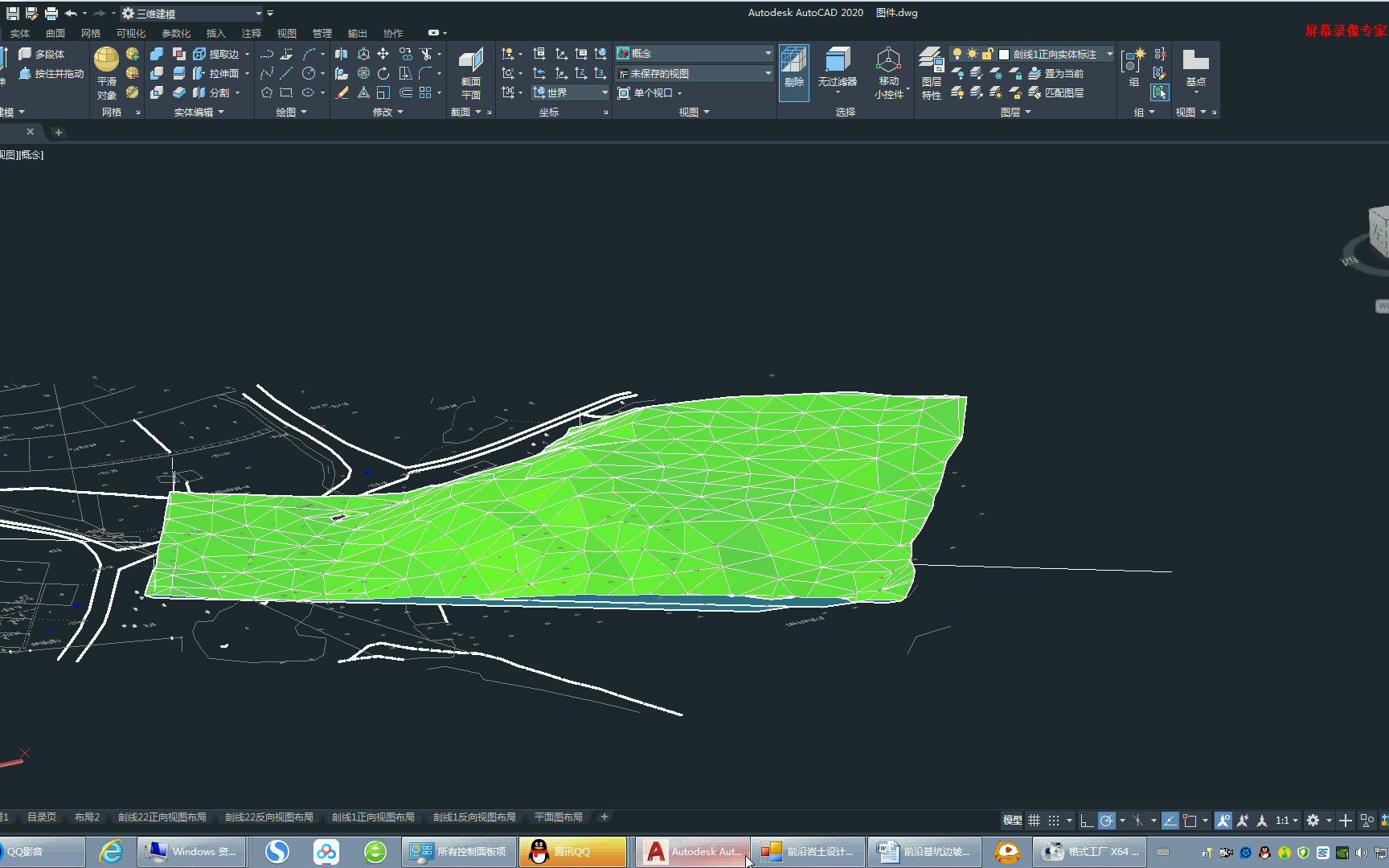This screenshot has height=868, width=1389.
Task: Open the 三维建模 workspace dropdown
Action: (x=192, y=14)
